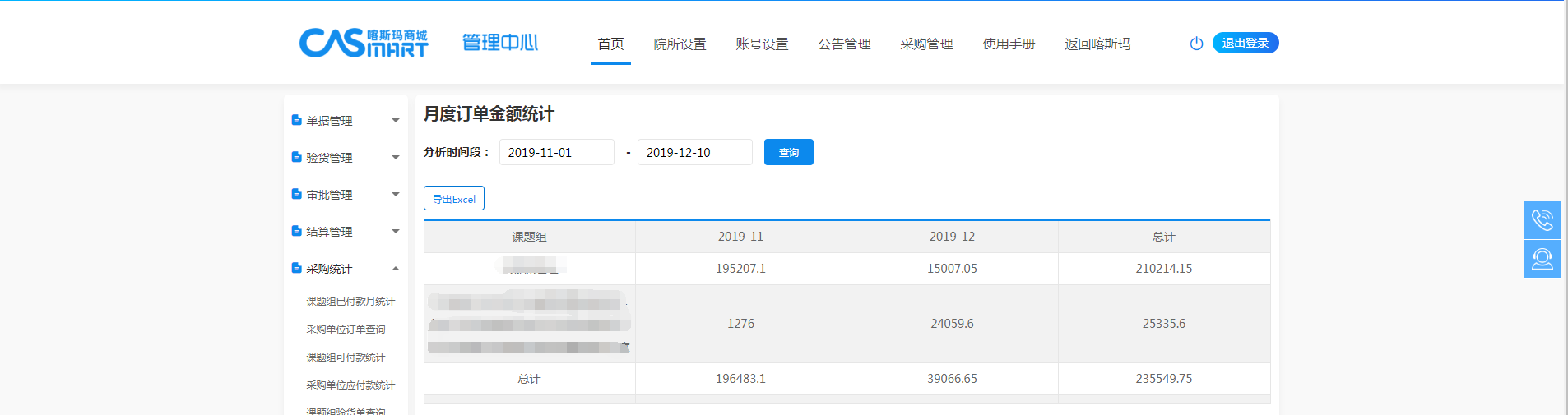Viewport: 1568px width, 415px height.
Task: Click the 审批管理 document icon
Action: (x=296, y=194)
